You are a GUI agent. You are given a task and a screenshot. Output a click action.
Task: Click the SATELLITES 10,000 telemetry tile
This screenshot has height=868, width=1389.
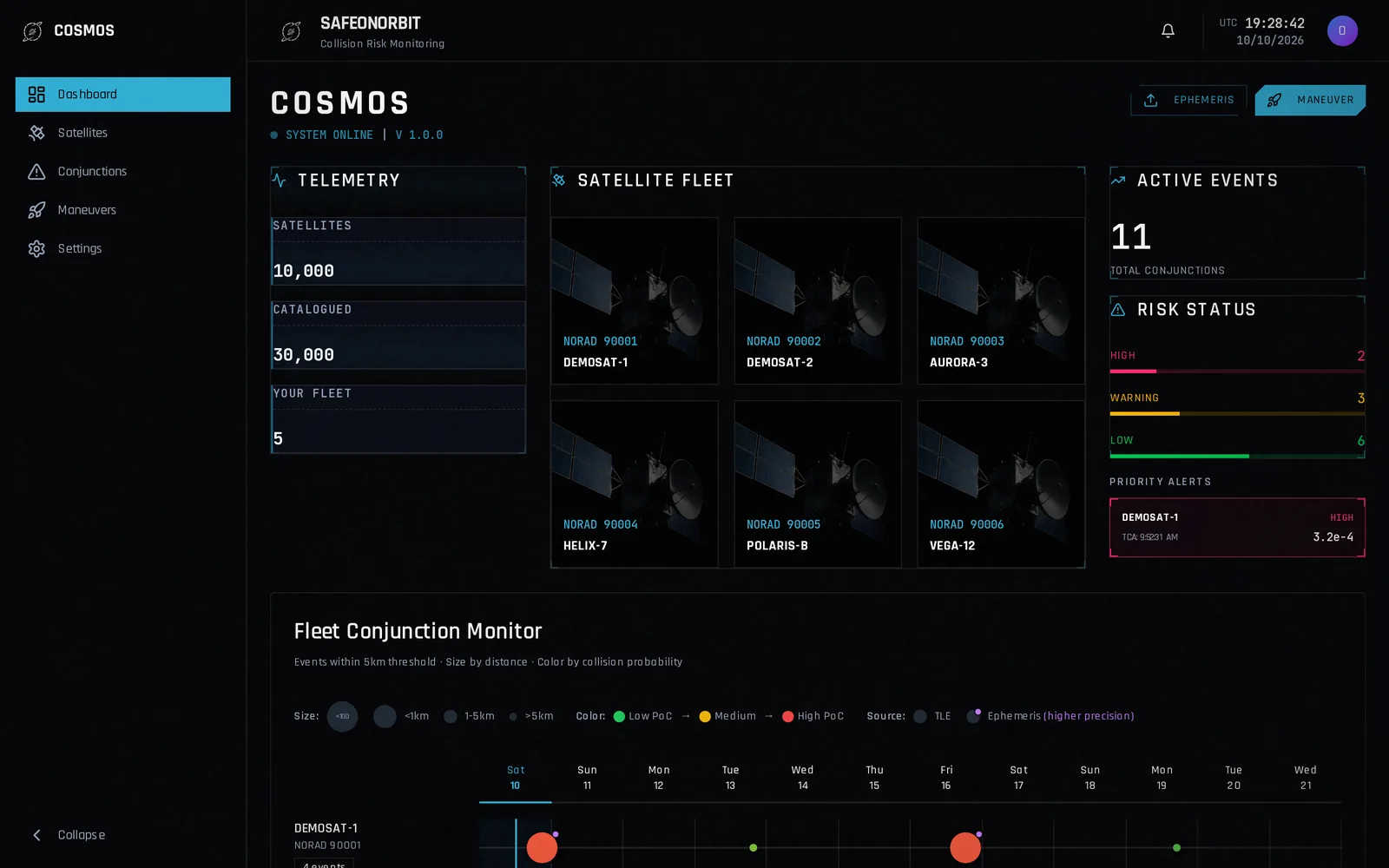tap(398, 251)
